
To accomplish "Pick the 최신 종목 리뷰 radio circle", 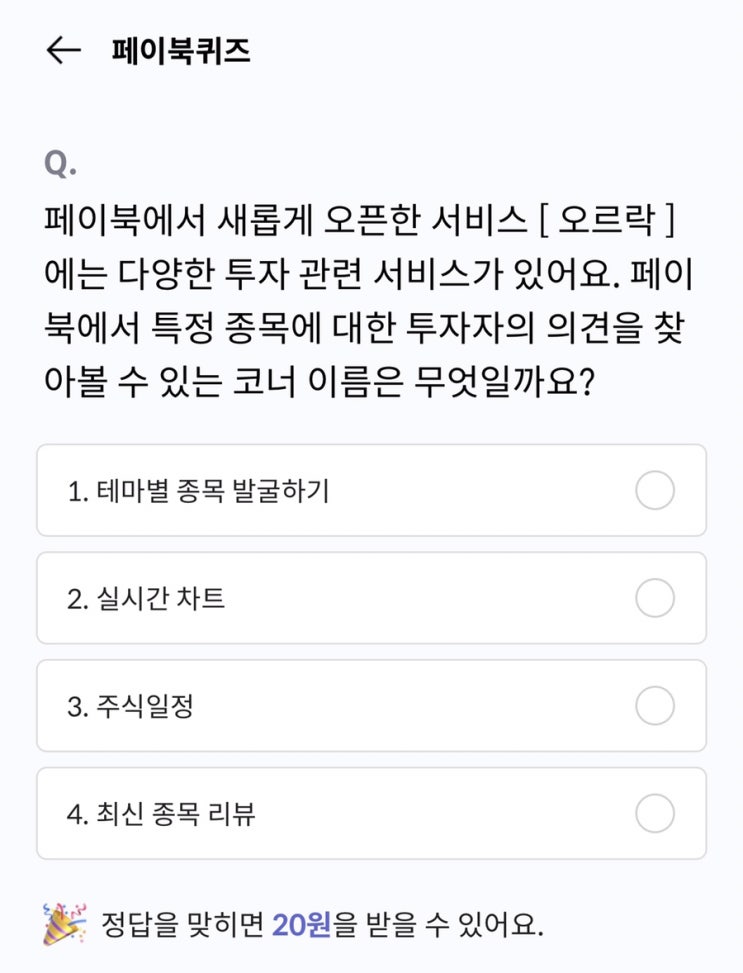I will [654, 814].
